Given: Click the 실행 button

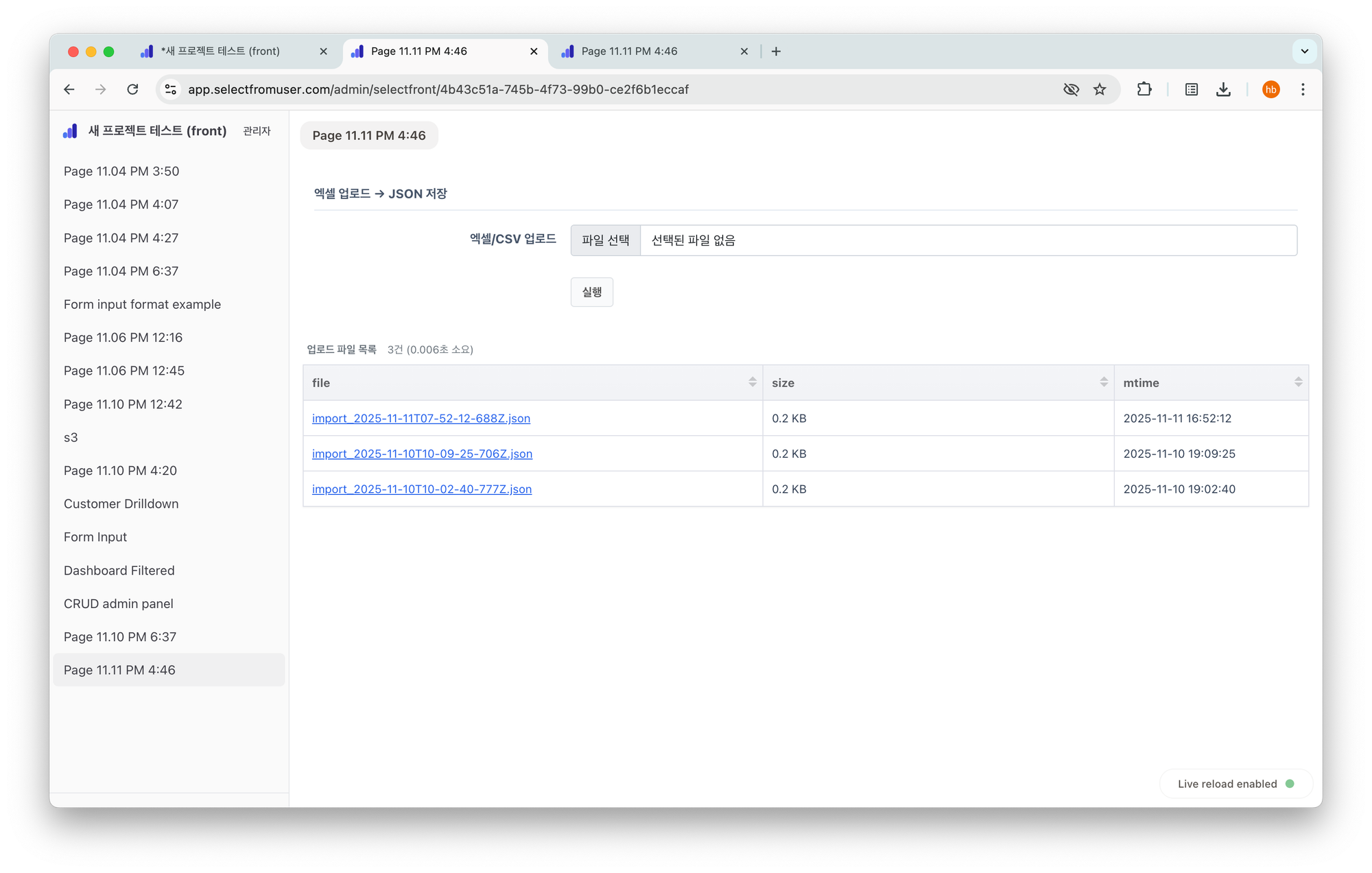Looking at the screenshot, I should (591, 292).
